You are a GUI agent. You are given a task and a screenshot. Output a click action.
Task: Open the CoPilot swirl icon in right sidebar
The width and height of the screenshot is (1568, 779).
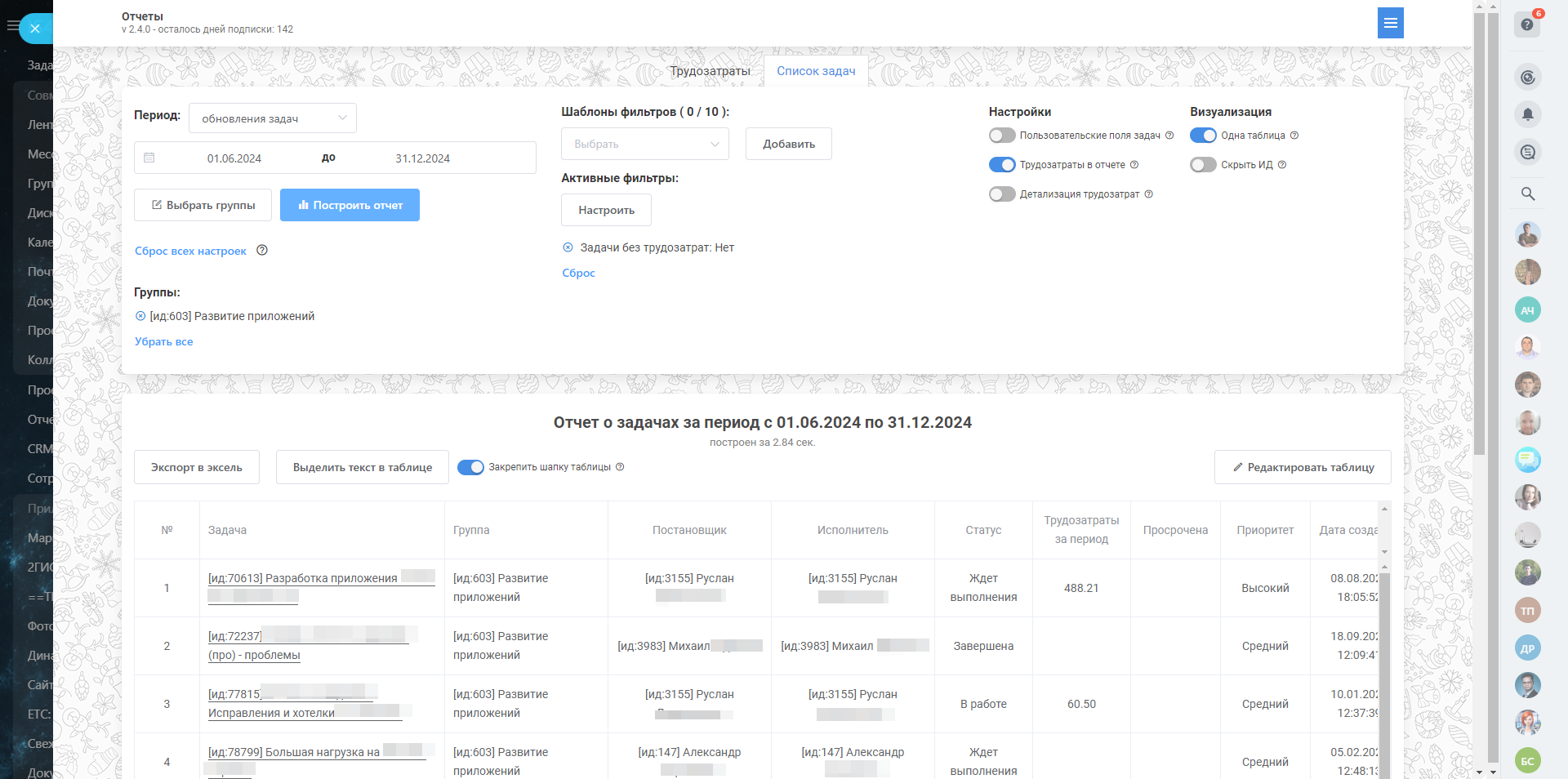pyautogui.click(x=1528, y=78)
